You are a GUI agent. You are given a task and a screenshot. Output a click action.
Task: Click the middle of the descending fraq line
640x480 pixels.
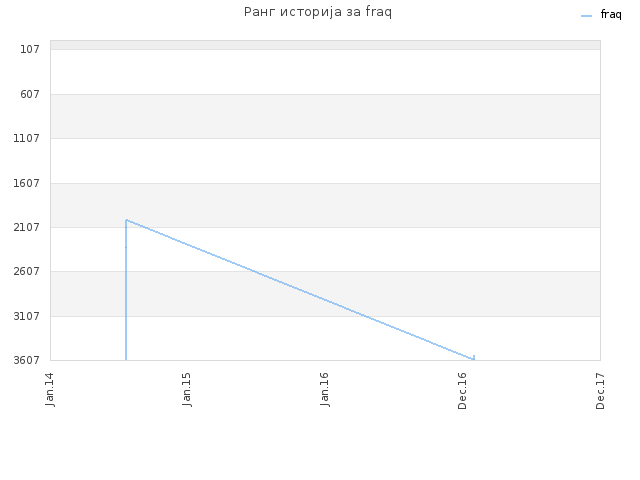[x=300, y=290]
